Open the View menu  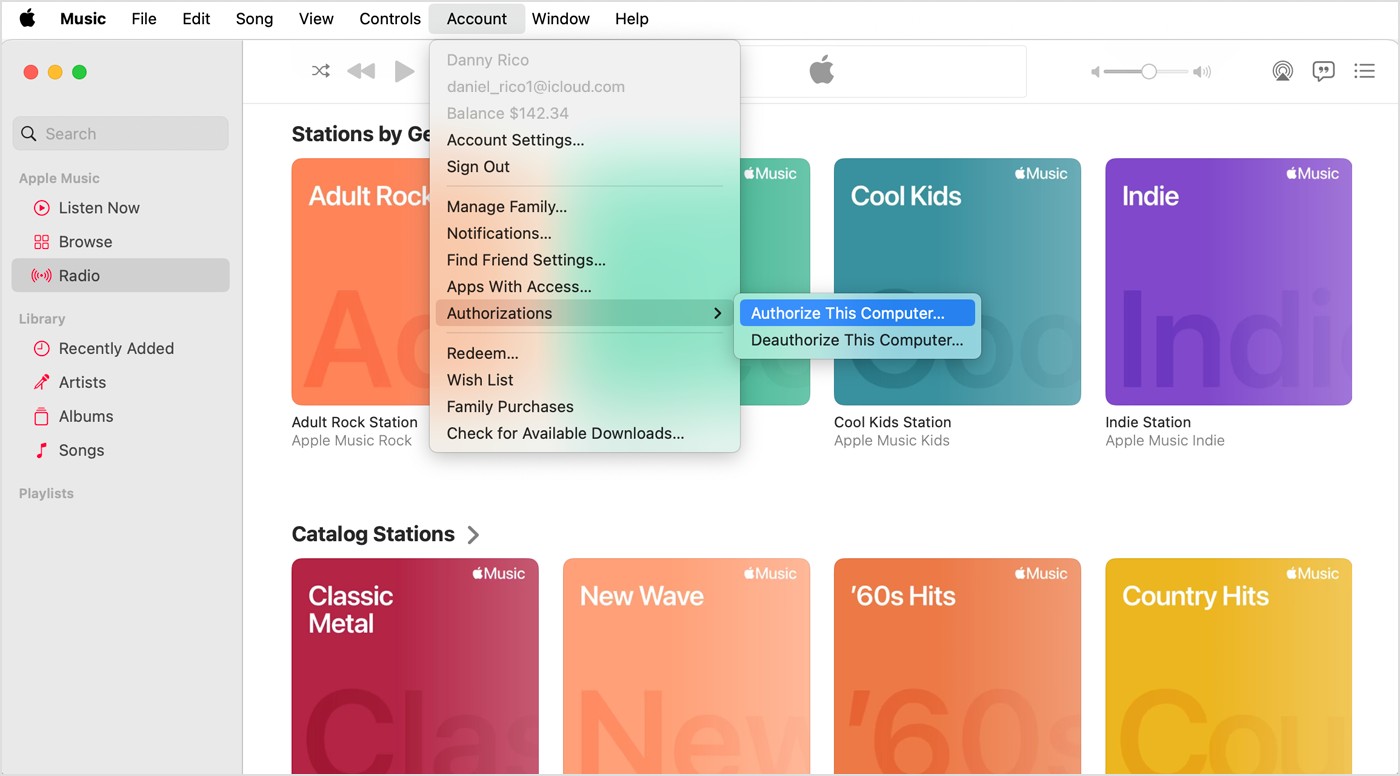(x=316, y=18)
